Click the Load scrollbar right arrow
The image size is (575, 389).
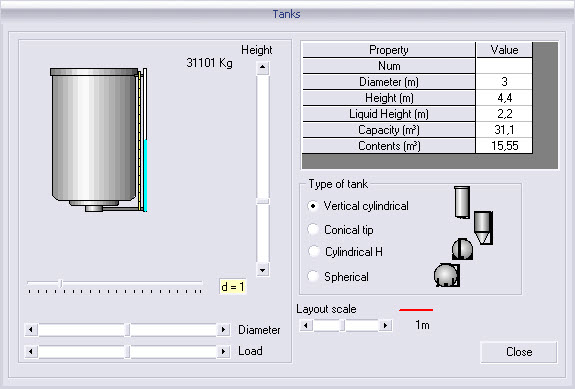pos(223,352)
